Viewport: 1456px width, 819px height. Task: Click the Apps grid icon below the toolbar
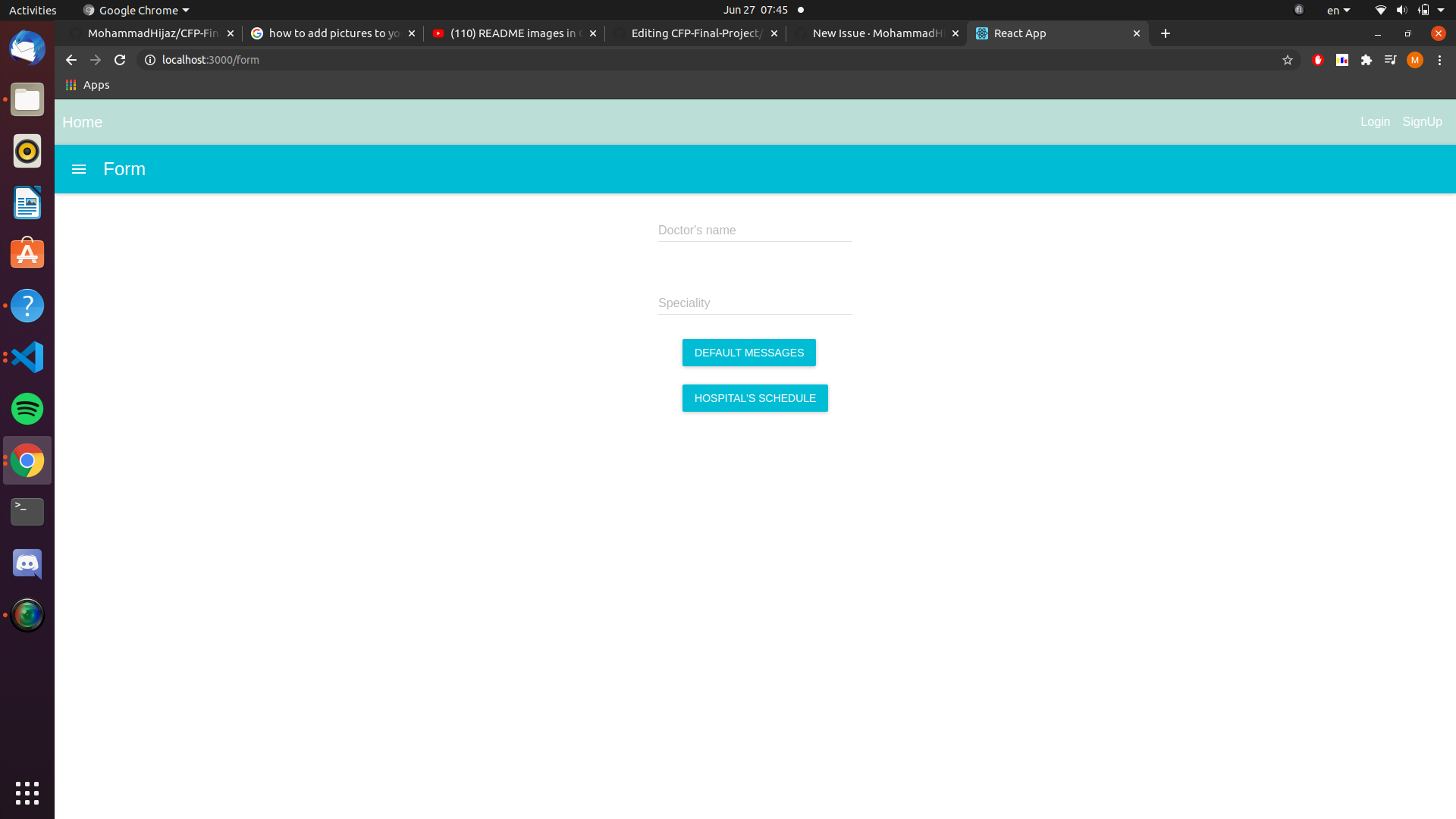click(69, 84)
